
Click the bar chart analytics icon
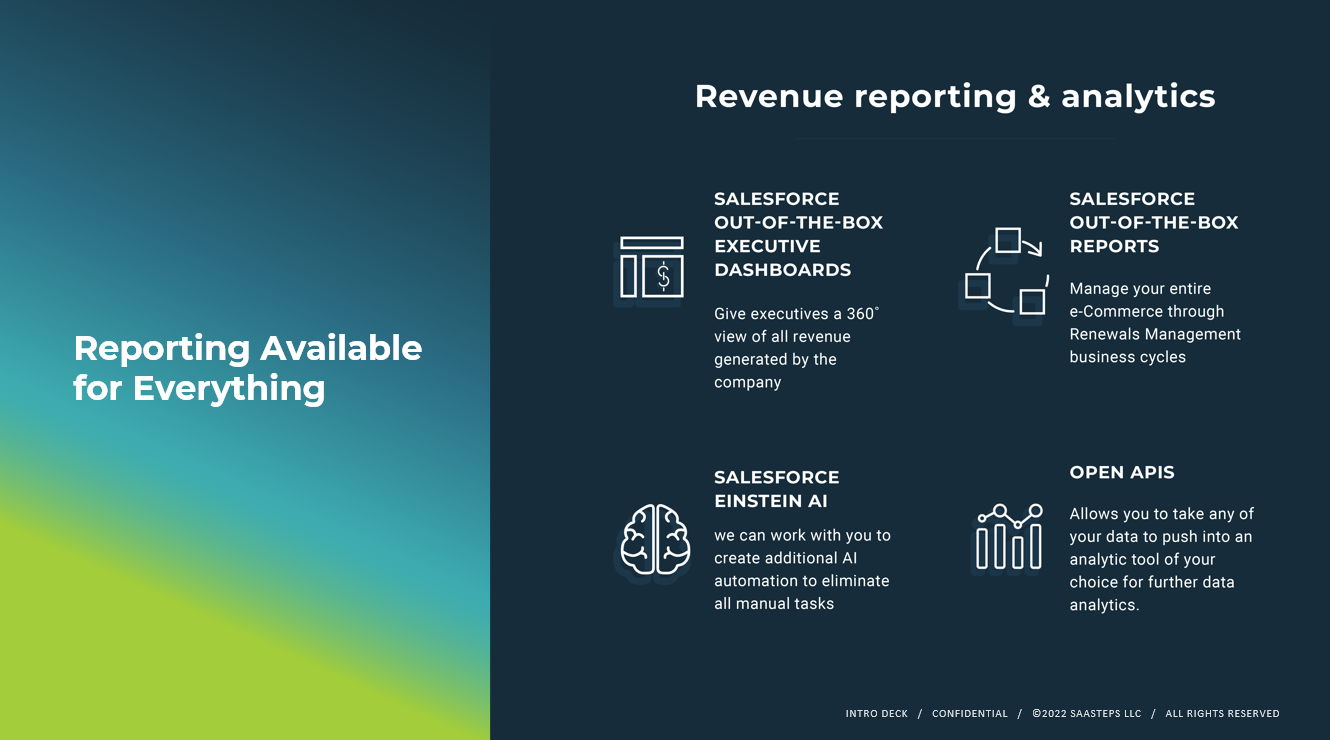point(1009,536)
